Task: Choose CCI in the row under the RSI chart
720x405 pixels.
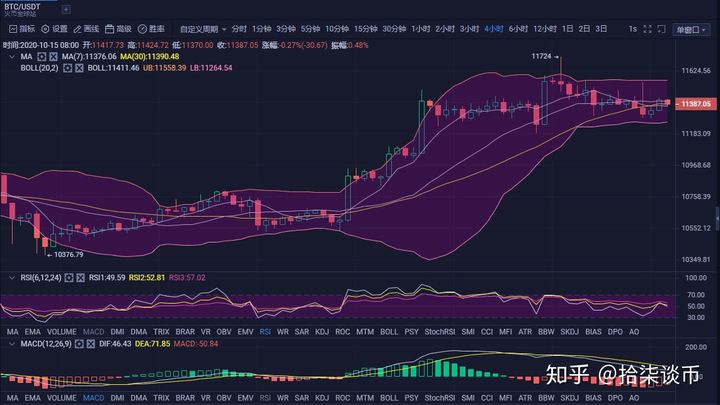Action: (487, 332)
